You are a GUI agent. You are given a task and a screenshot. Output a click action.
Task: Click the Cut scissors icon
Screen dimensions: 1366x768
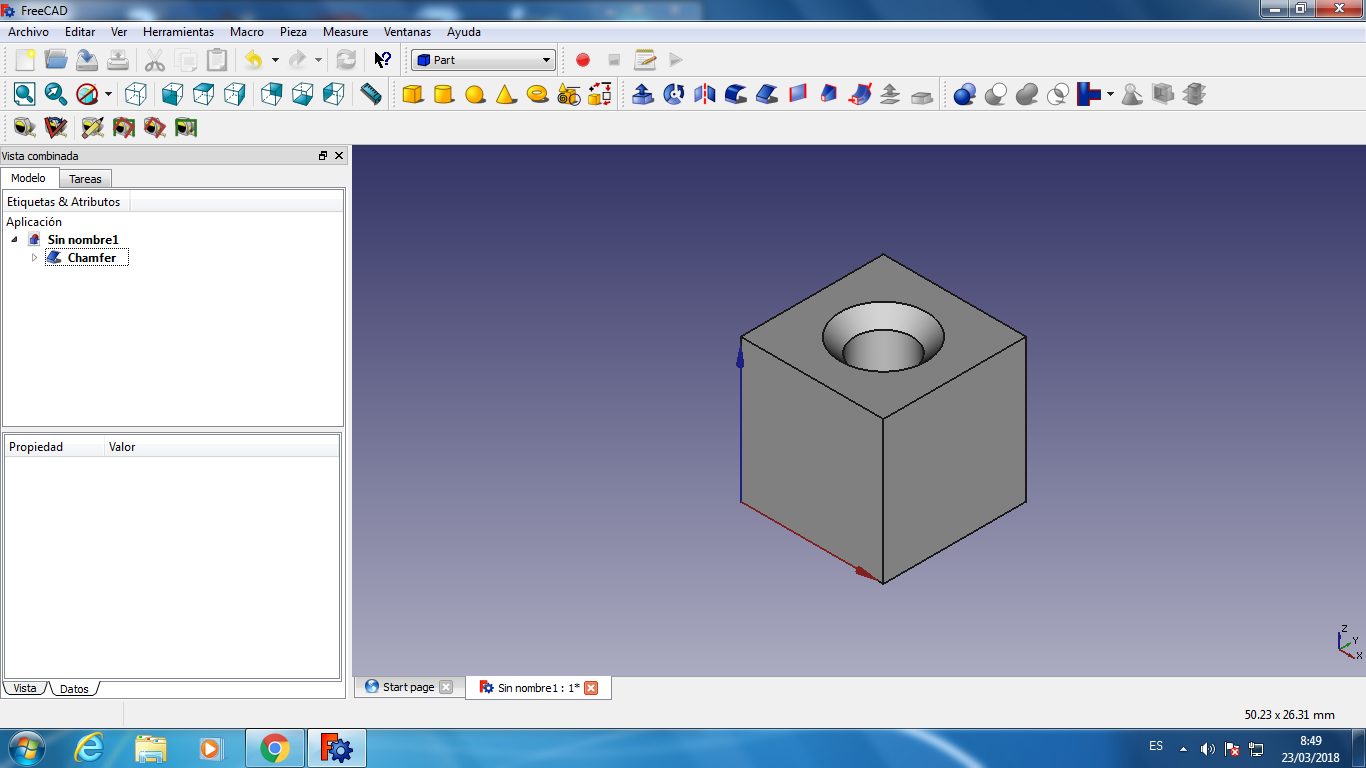pos(155,60)
